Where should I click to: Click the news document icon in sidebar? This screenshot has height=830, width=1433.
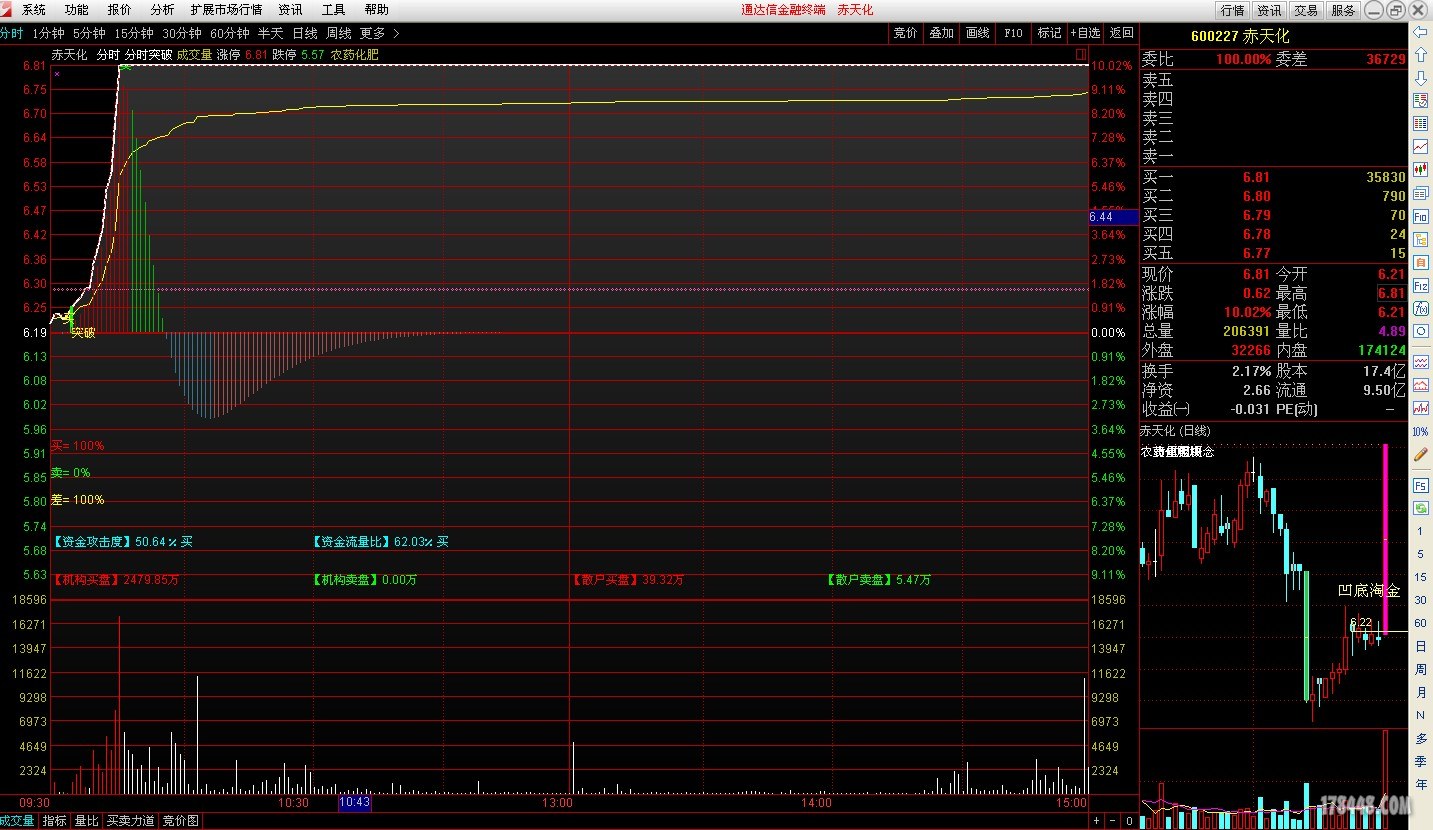[1420, 191]
